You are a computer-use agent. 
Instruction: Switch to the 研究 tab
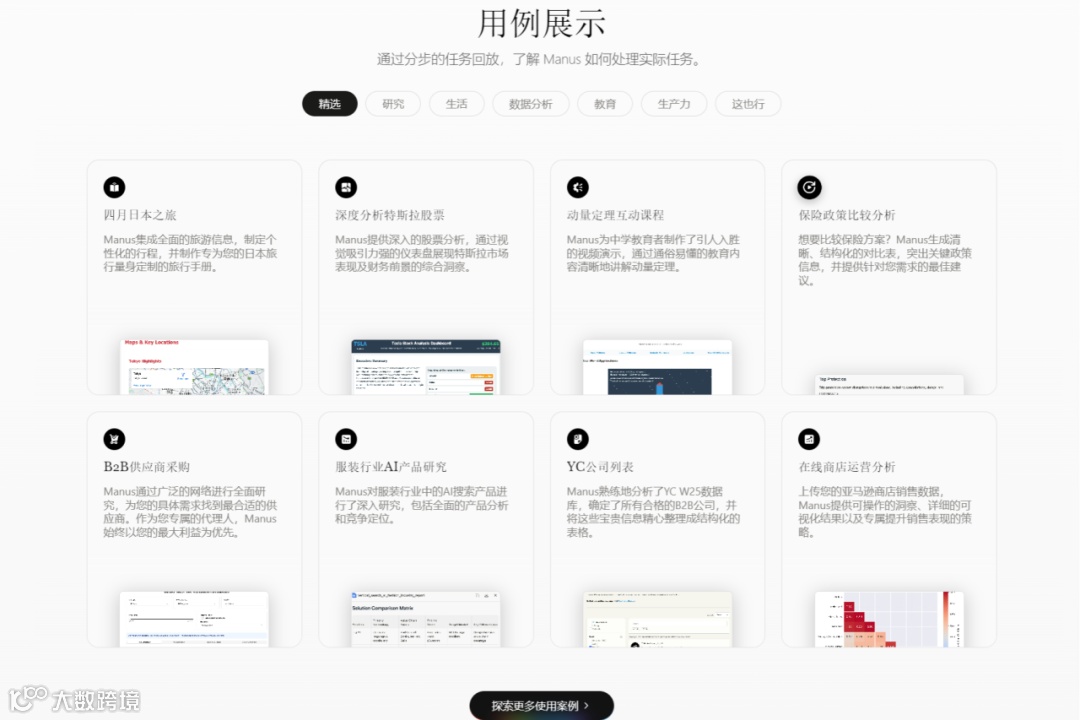pos(393,103)
